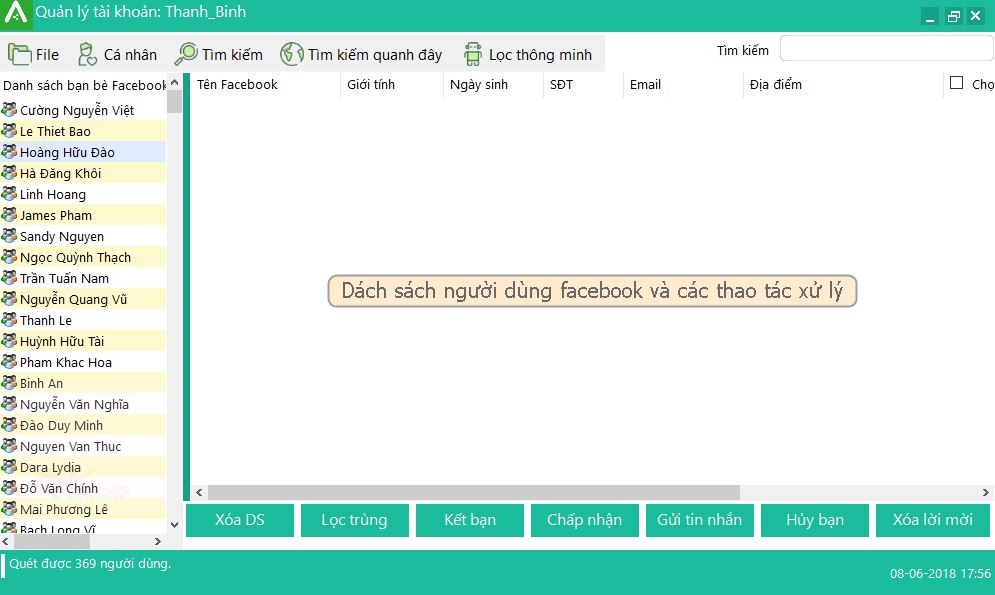Viewport: 995px width, 595px height.
Task: Click the table horizontal scroll left arrow
Action: pyautogui.click(x=199, y=492)
